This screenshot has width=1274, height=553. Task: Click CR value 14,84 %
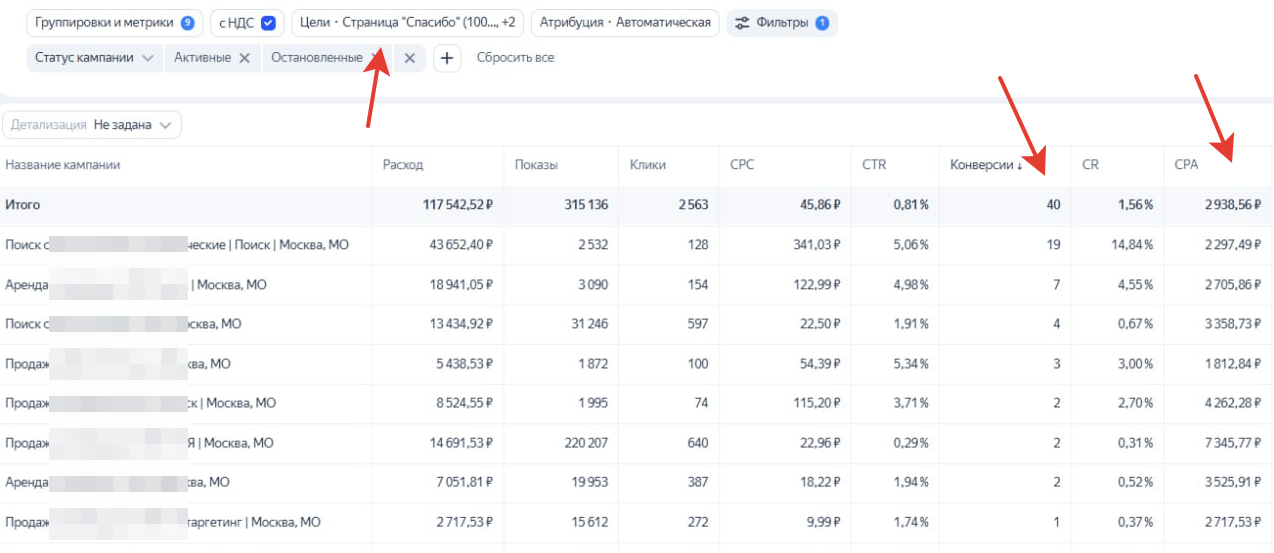(1132, 245)
